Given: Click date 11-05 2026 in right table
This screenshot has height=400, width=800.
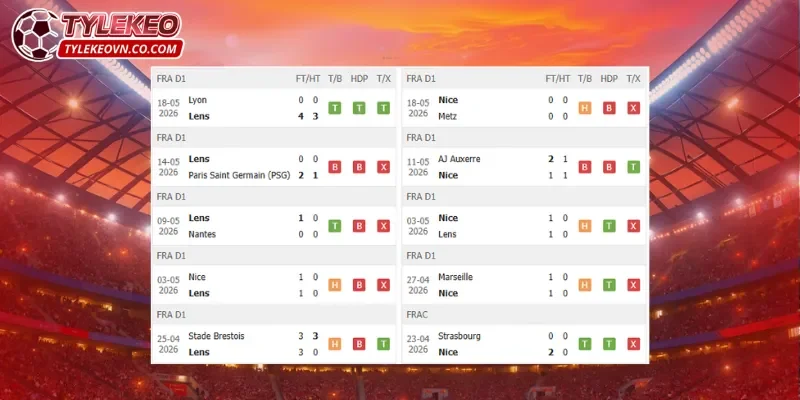Looking at the screenshot, I should pyautogui.click(x=418, y=167).
